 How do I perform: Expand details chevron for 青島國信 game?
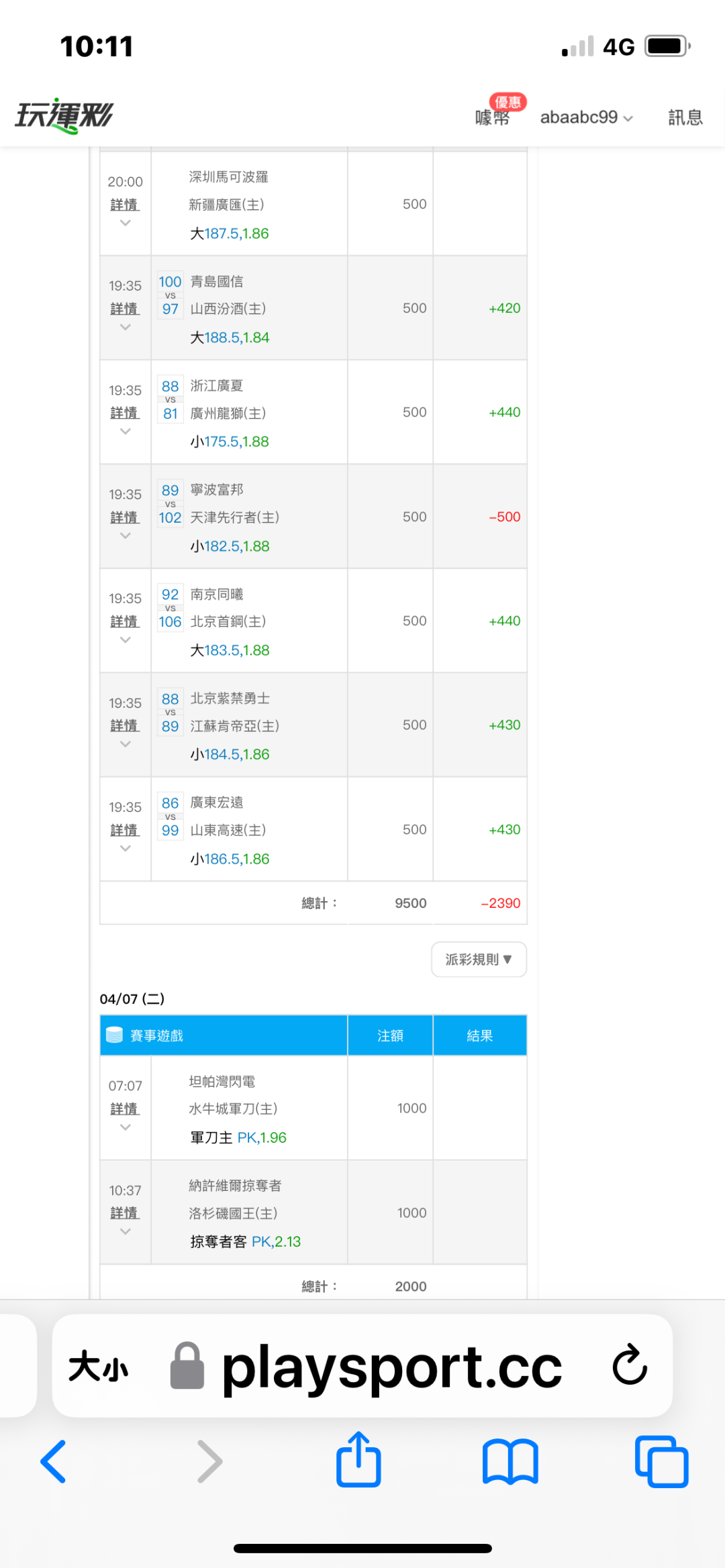click(x=125, y=327)
